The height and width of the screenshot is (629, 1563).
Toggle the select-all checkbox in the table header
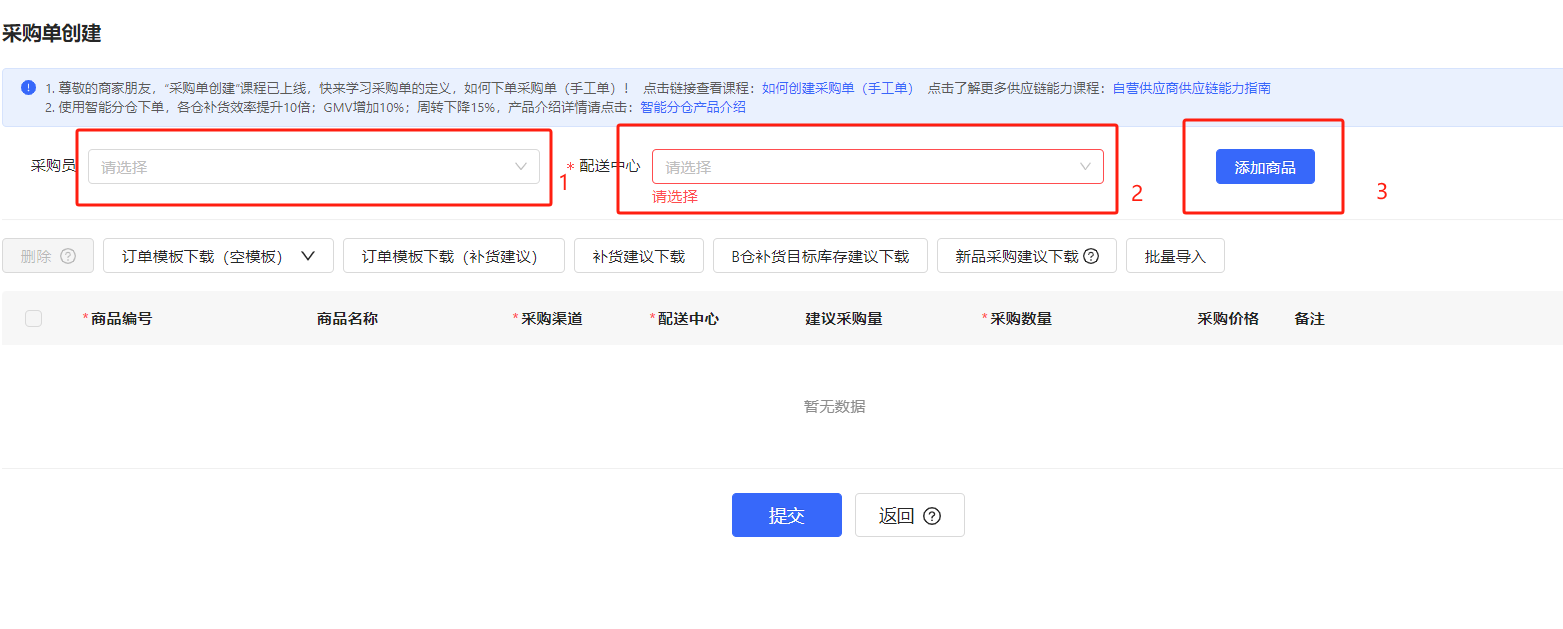[x=34, y=318]
